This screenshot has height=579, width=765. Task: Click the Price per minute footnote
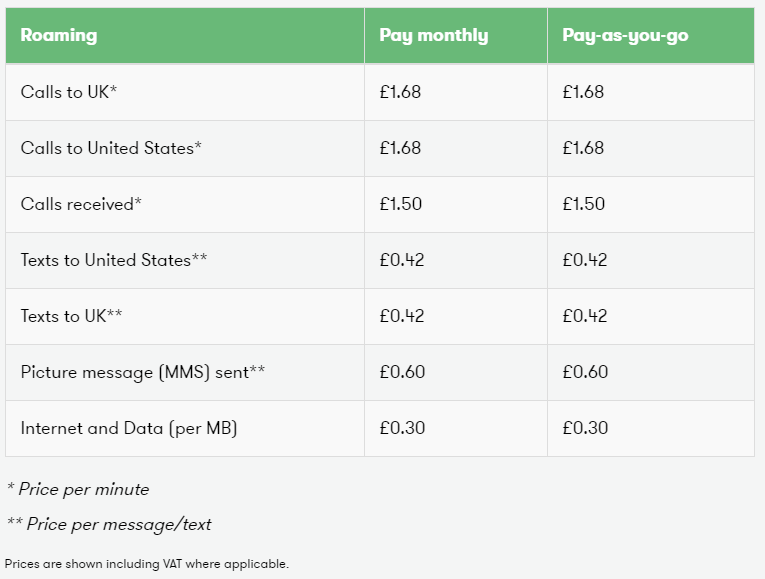[78, 489]
